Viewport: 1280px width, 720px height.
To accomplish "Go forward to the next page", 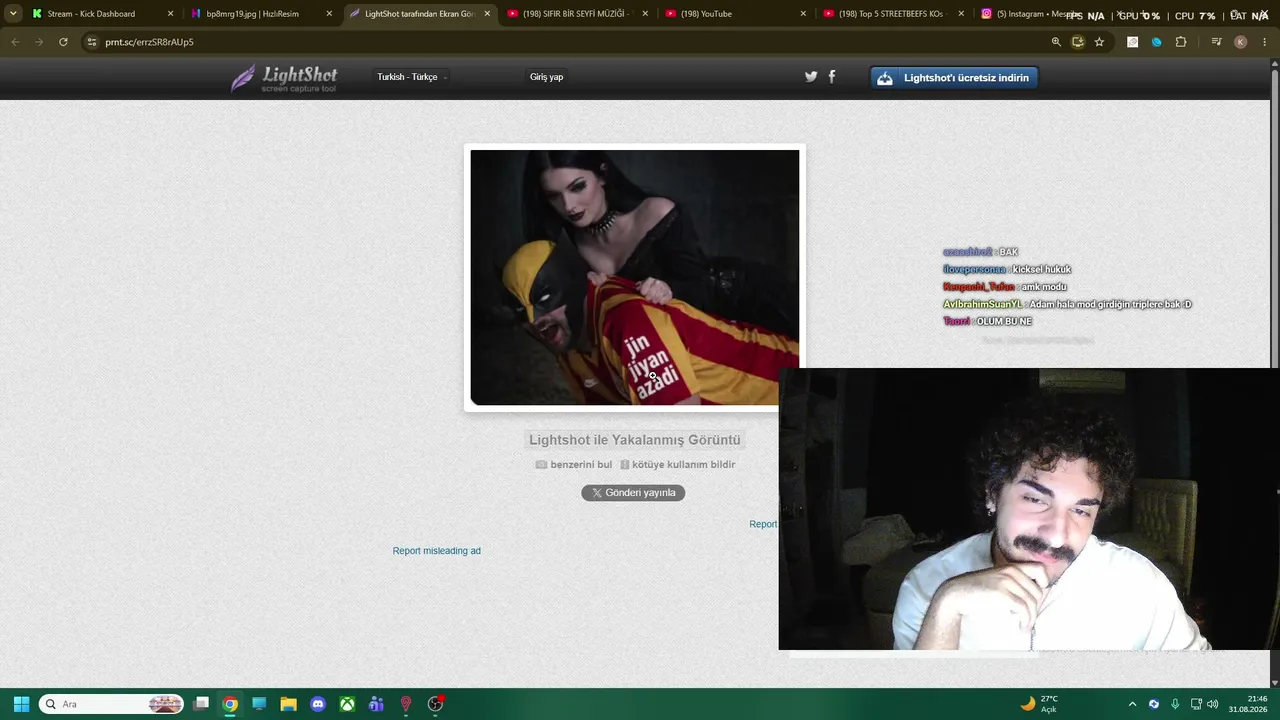I will click(x=39, y=42).
